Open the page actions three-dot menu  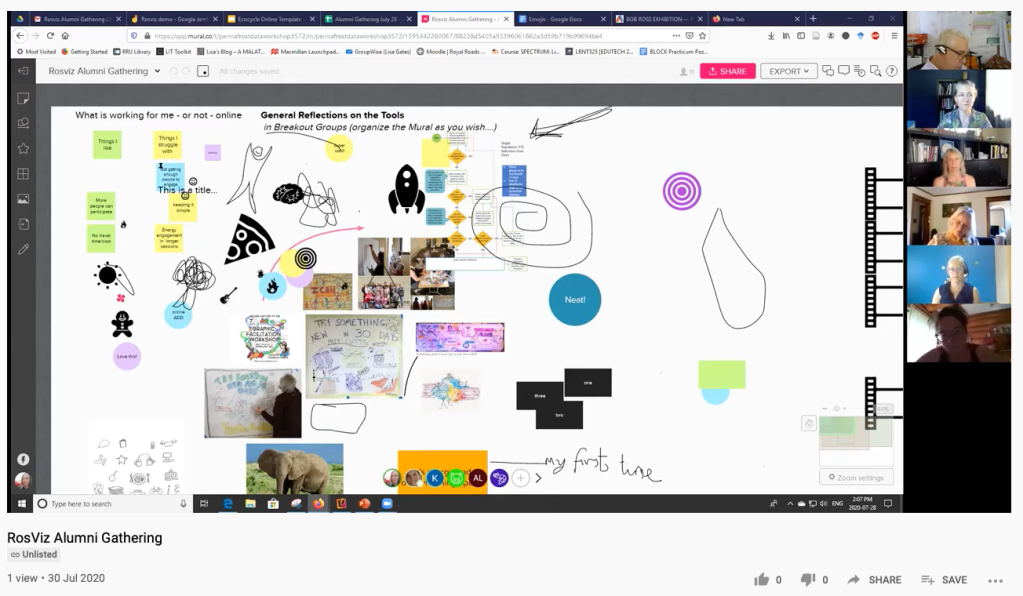[x=676, y=36]
